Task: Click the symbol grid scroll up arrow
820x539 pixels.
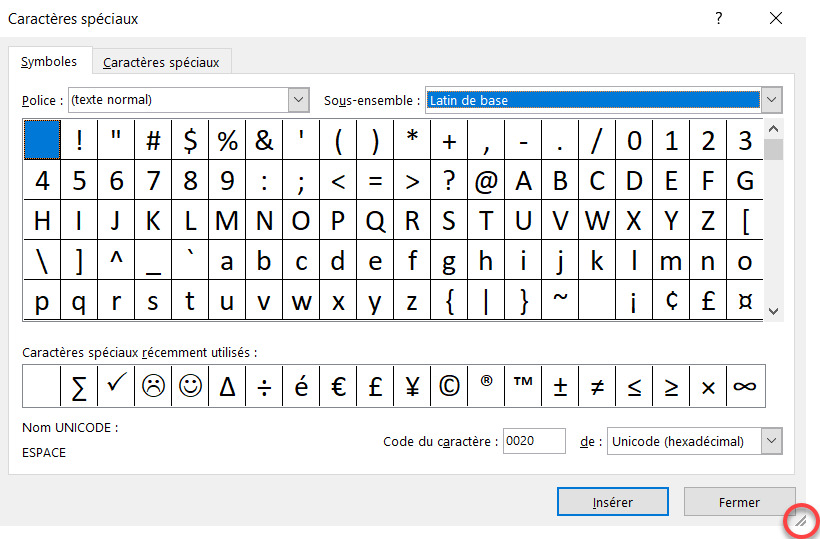Action: pos(774,129)
